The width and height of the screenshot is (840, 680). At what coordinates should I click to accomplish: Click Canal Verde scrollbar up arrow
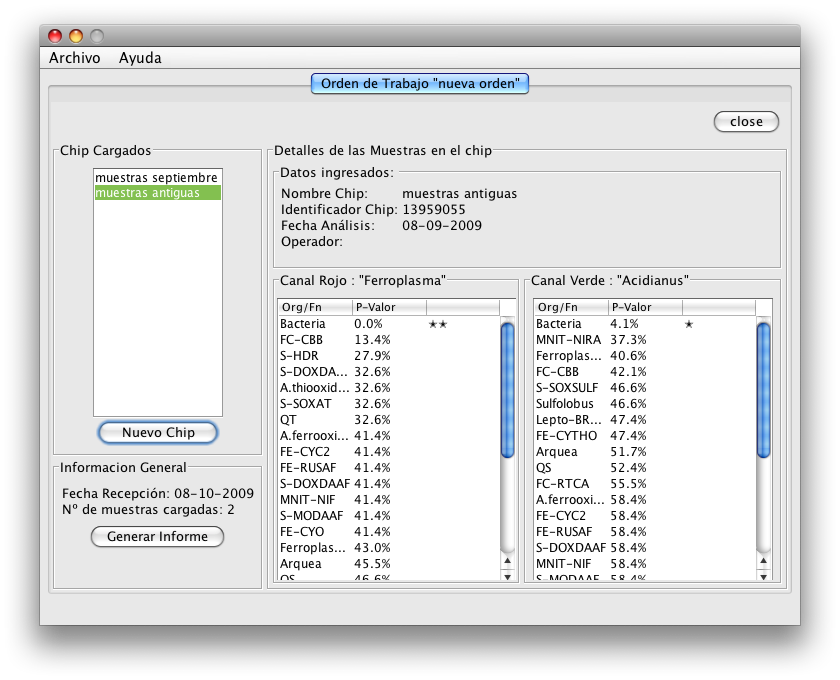(x=763, y=561)
